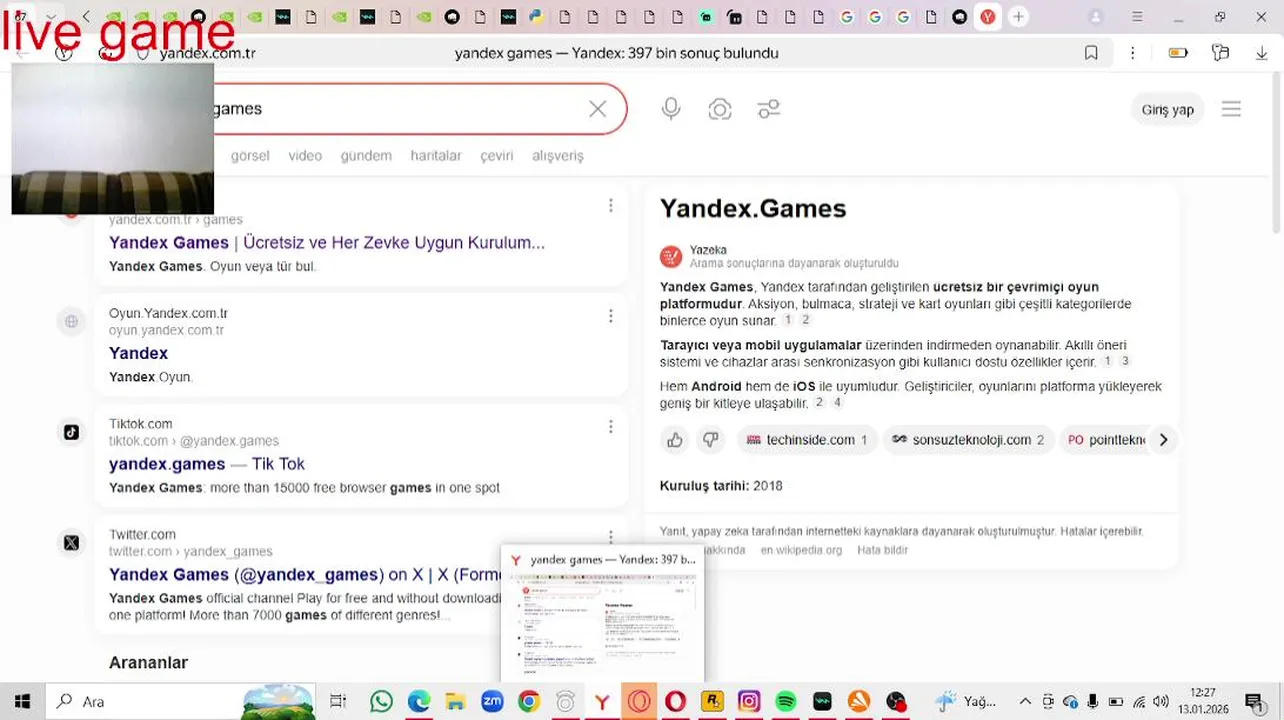Open Rockstar Games Launcher from the taskbar
Screen dimensions: 1284x720
point(712,702)
